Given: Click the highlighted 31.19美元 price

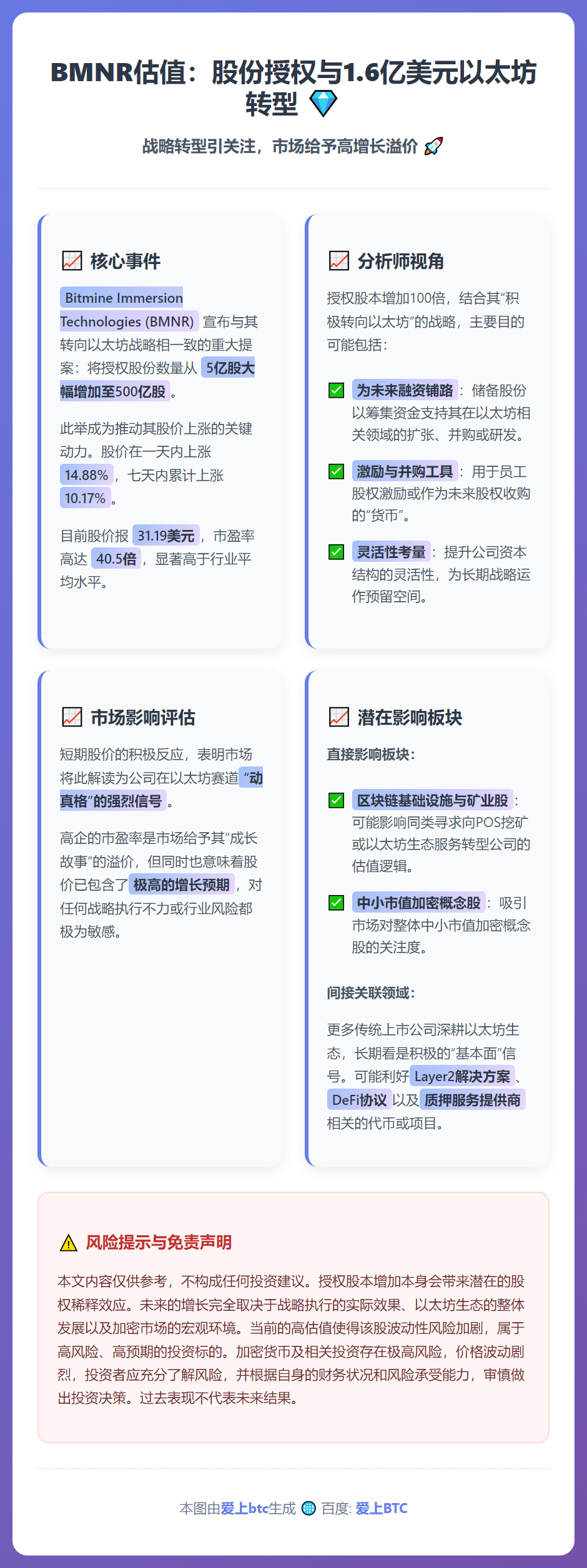Looking at the screenshot, I should tap(166, 536).
